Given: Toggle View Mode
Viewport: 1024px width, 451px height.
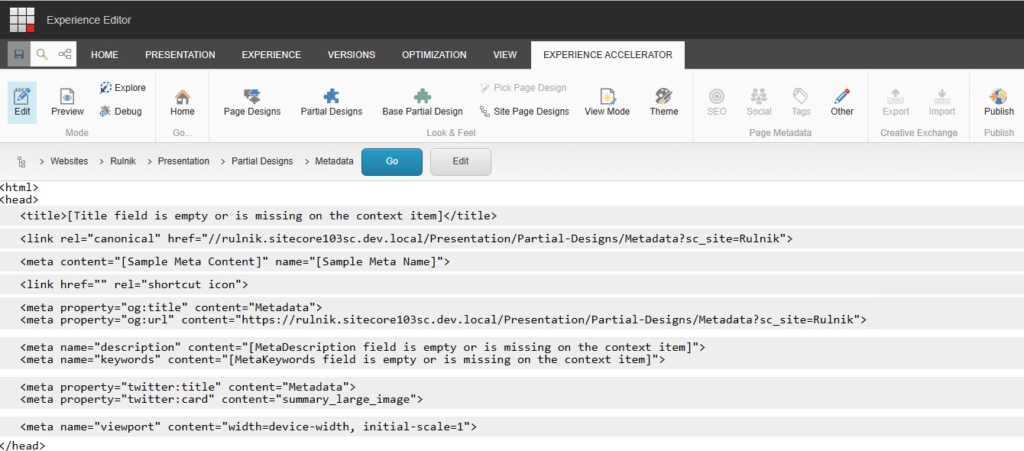Looking at the screenshot, I should pos(607,102).
